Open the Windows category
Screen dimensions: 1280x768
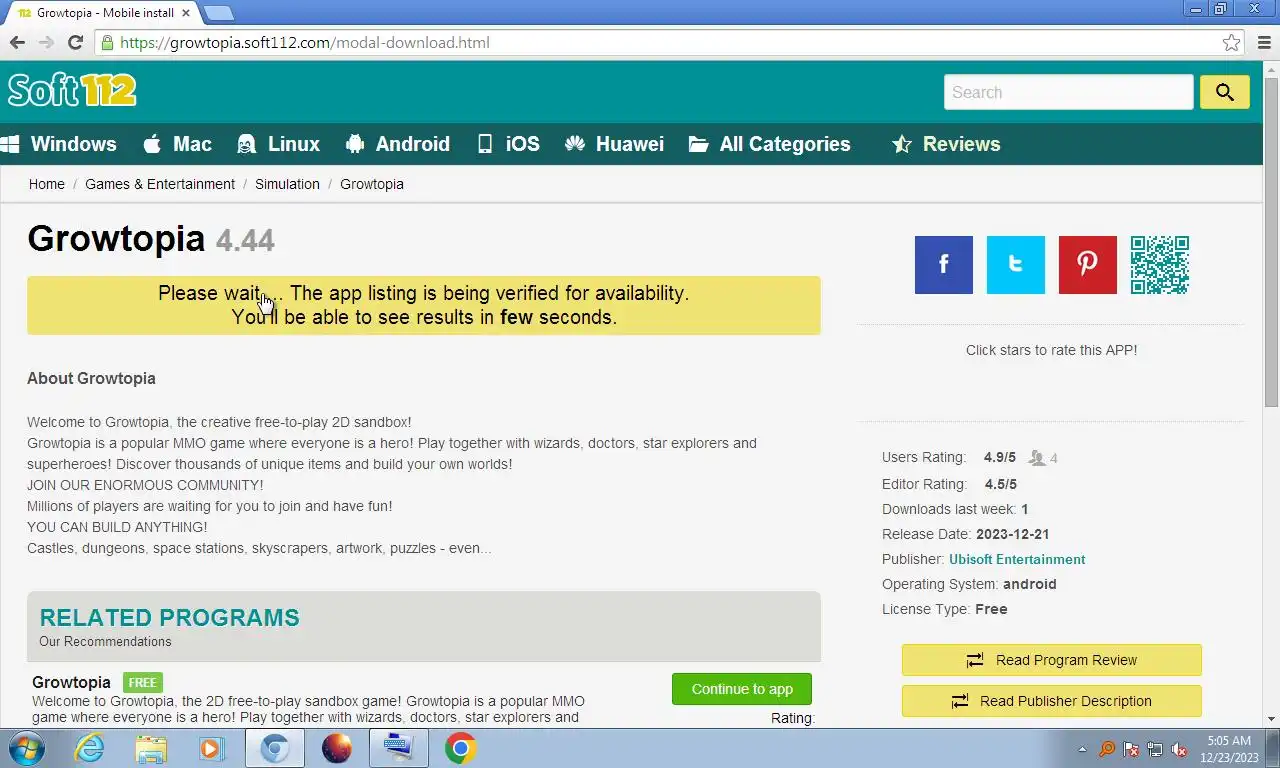pyautogui.click(x=59, y=144)
